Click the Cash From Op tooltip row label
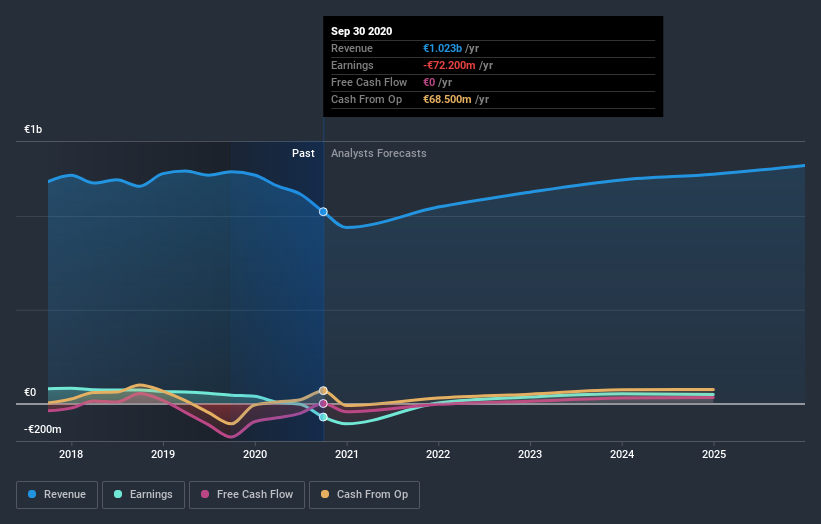This screenshot has height=524, width=821. 367,99
